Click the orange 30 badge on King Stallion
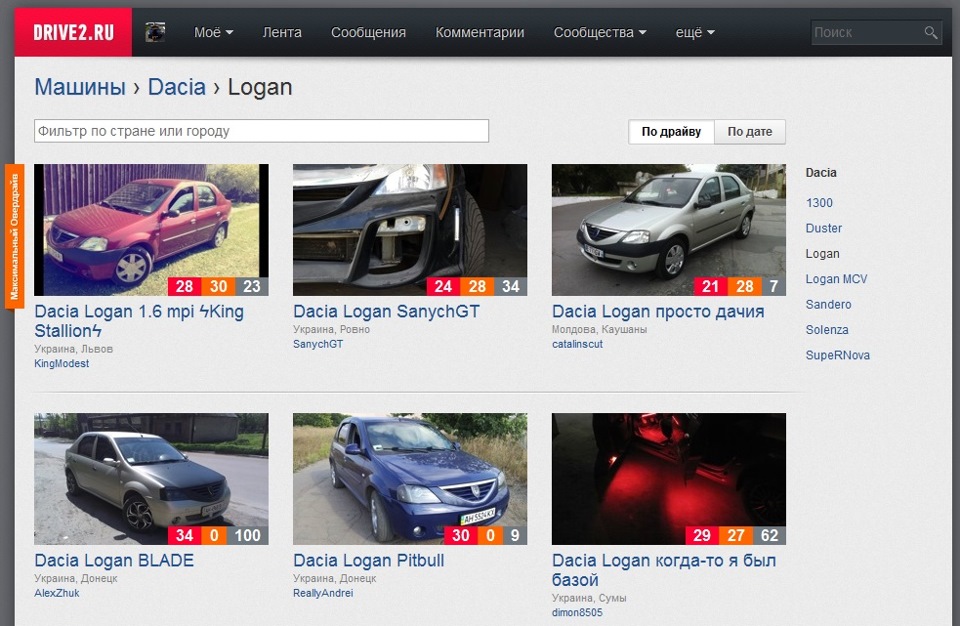Viewport: 960px width, 626px height. click(x=219, y=287)
